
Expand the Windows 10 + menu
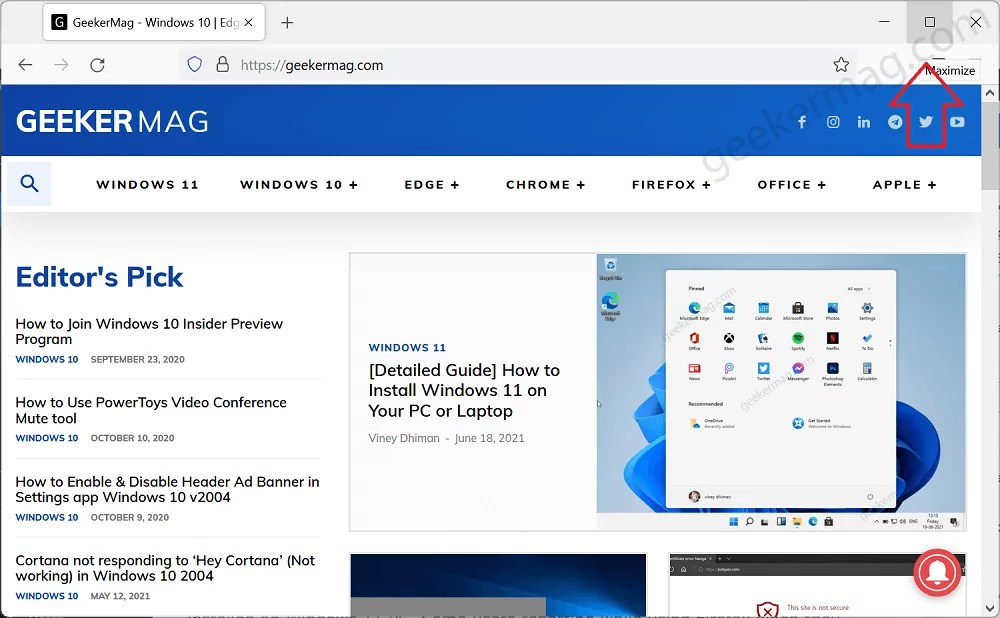click(x=299, y=184)
